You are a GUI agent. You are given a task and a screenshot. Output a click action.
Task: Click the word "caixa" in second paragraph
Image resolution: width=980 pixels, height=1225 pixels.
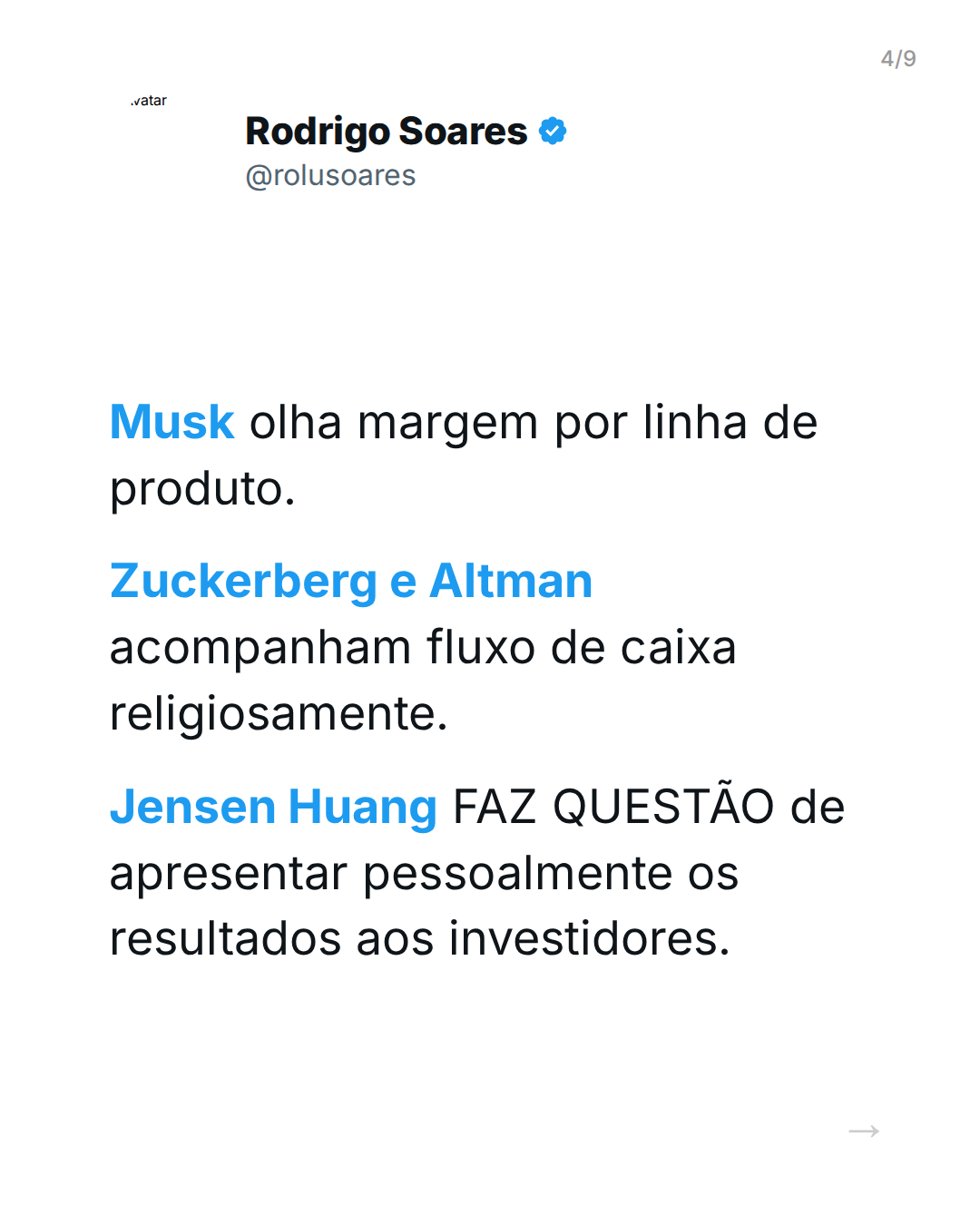pos(678,648)
